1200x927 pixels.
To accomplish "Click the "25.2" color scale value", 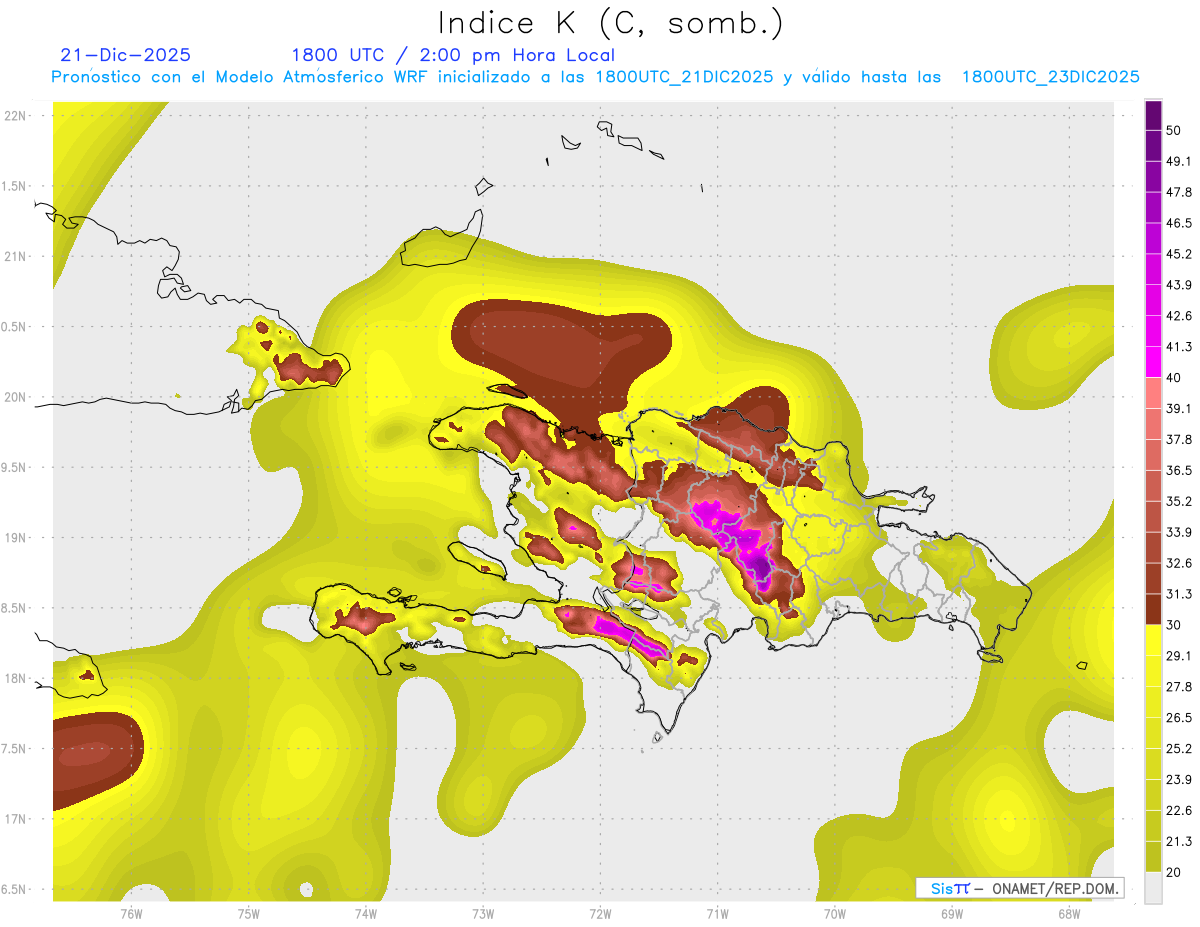I will (x=1178, y=749).
